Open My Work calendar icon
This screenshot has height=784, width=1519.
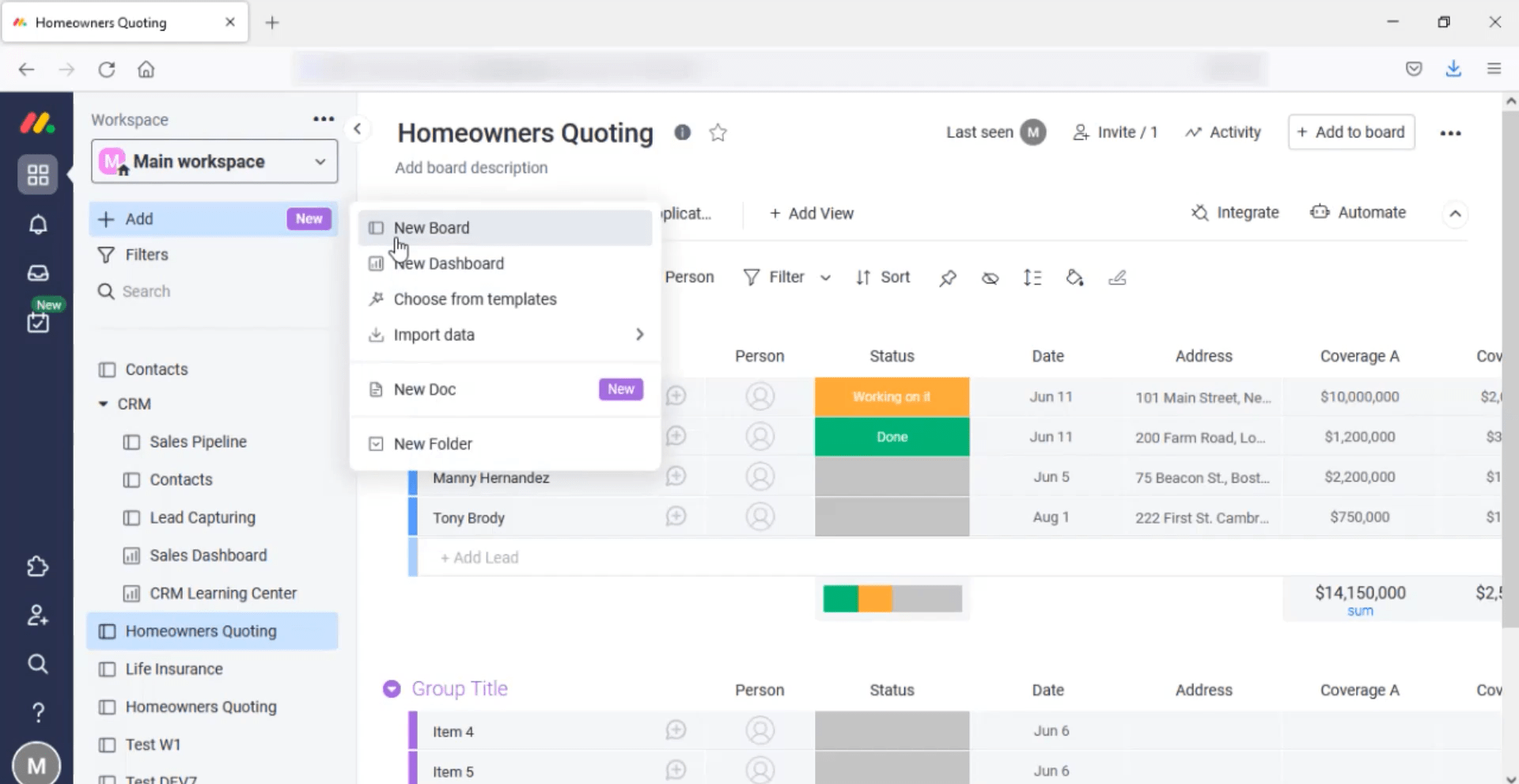(x=37, y=322)
